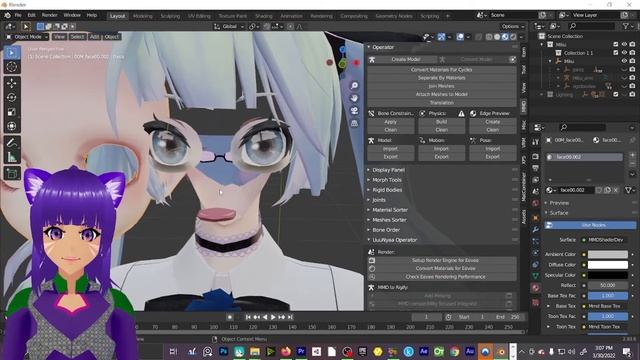Viewport: 640px width, 360px height.
Task: Select the Scale tool
Action: pyautogui.click(x=12, y=112)
